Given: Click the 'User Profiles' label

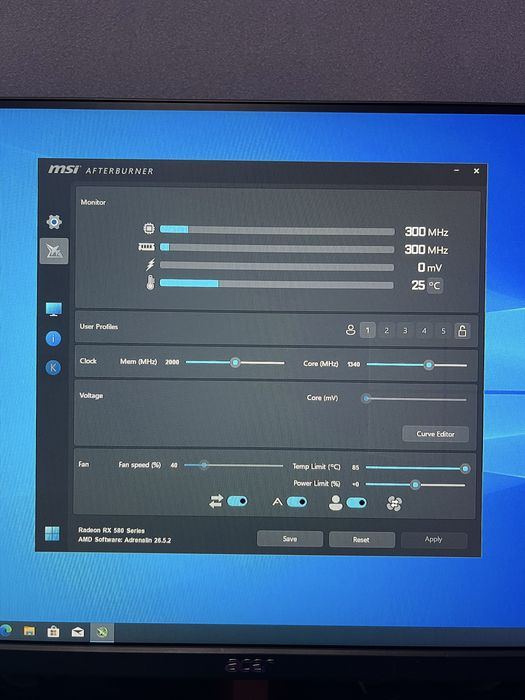Looking at the screenshot, I should (x=99, y=327).
